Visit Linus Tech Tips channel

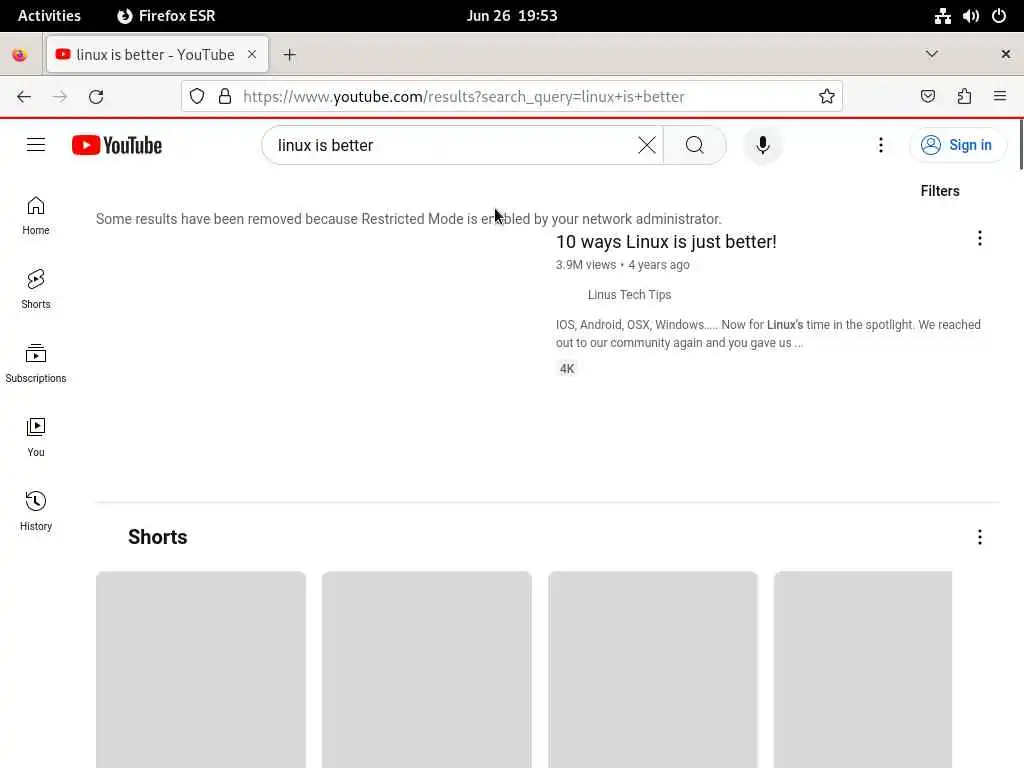coord(629,295)
